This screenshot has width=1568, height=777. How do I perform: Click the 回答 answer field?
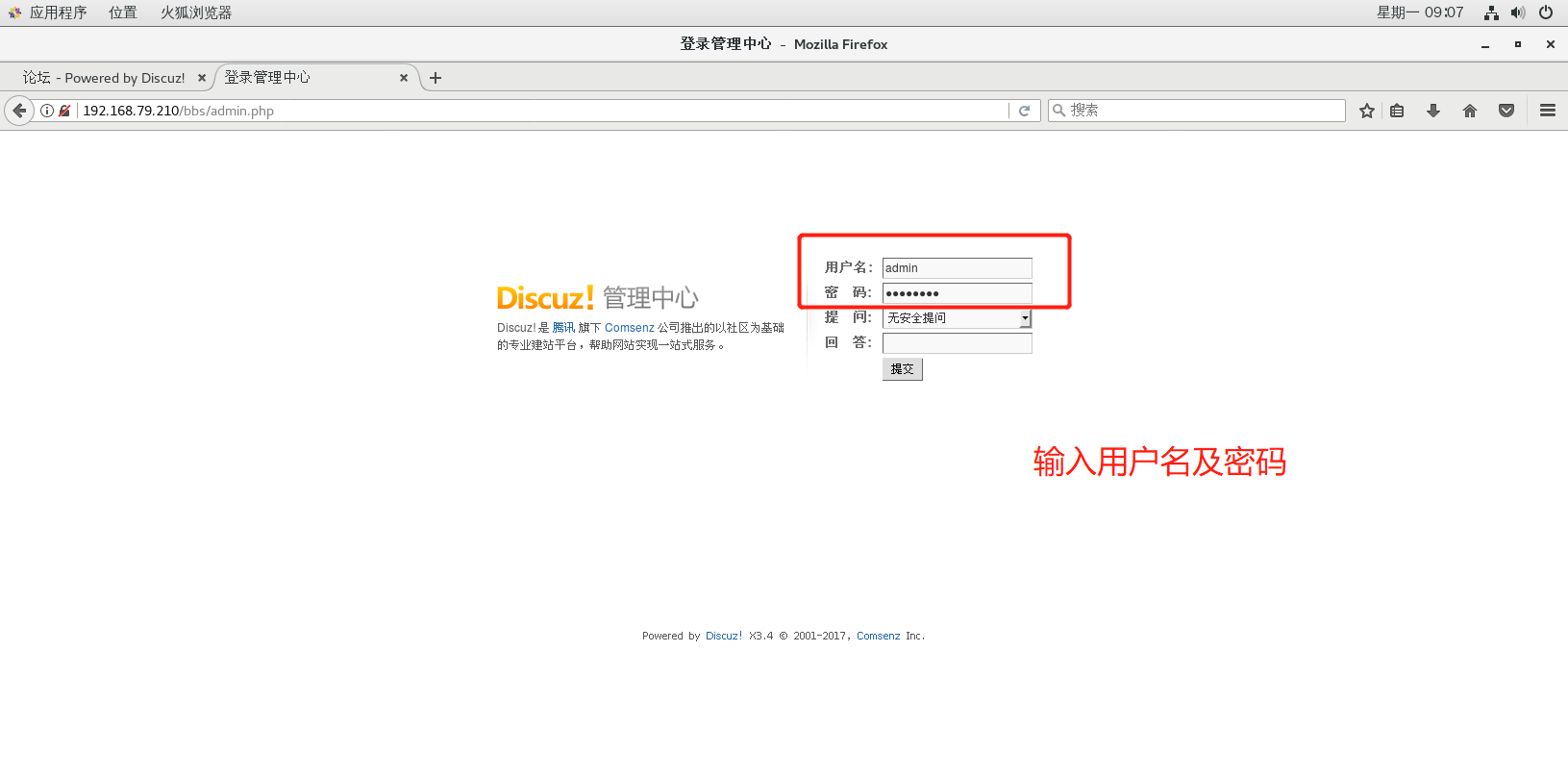pos(957,343)
